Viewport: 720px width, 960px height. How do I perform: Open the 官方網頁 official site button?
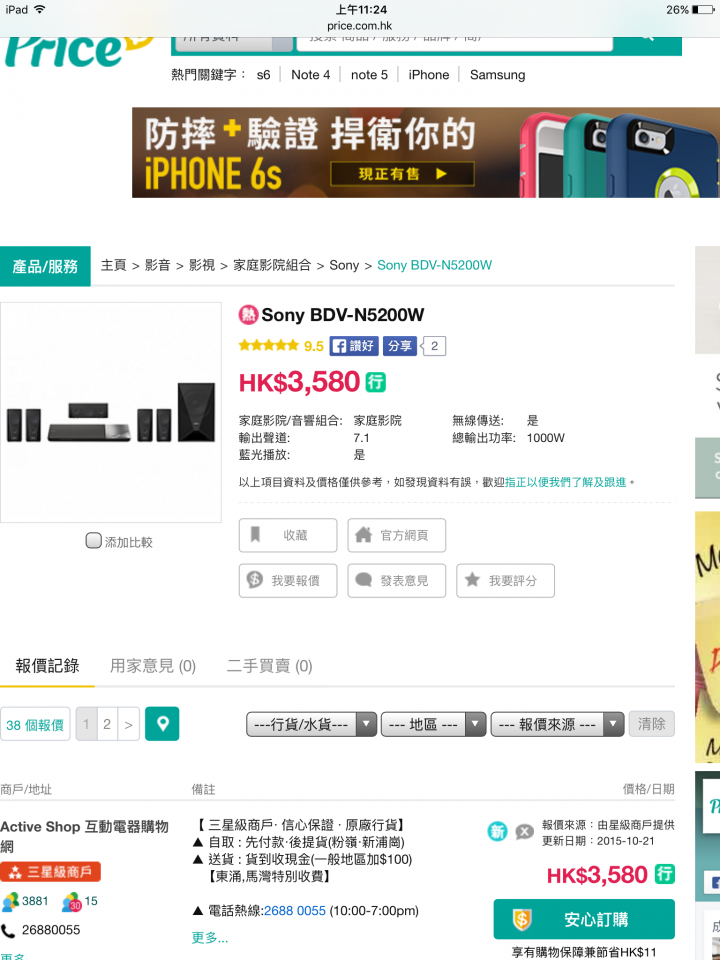[397, 535]
